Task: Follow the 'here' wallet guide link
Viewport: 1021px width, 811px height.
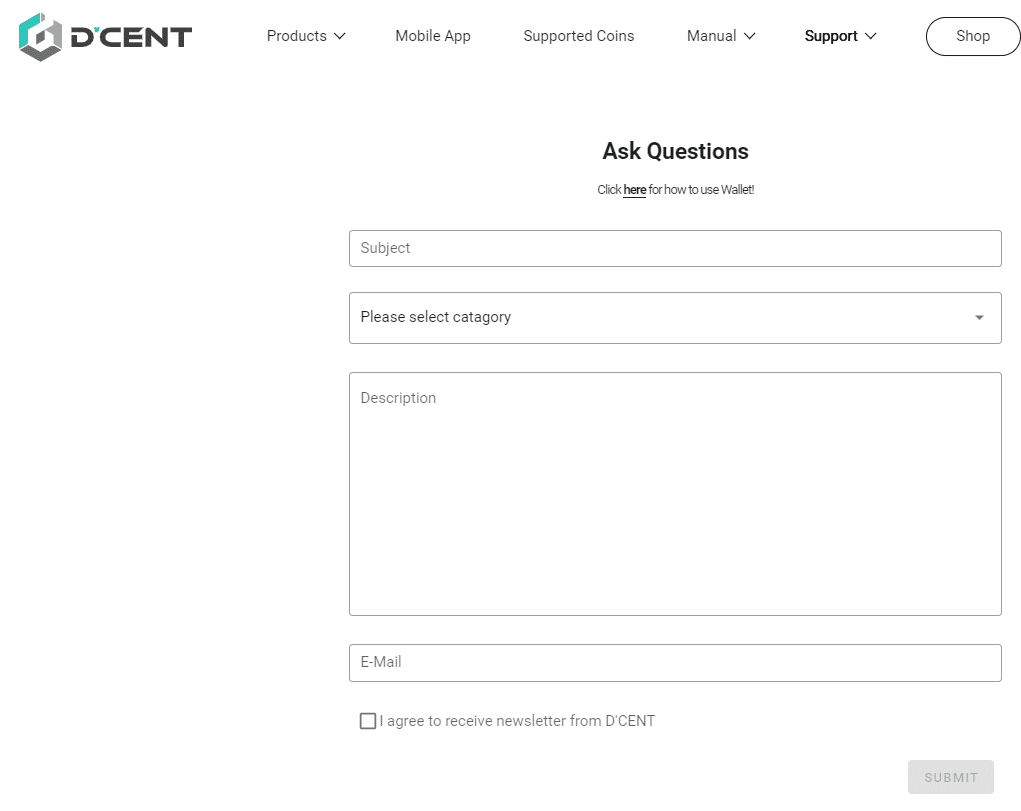Action: 634,190
